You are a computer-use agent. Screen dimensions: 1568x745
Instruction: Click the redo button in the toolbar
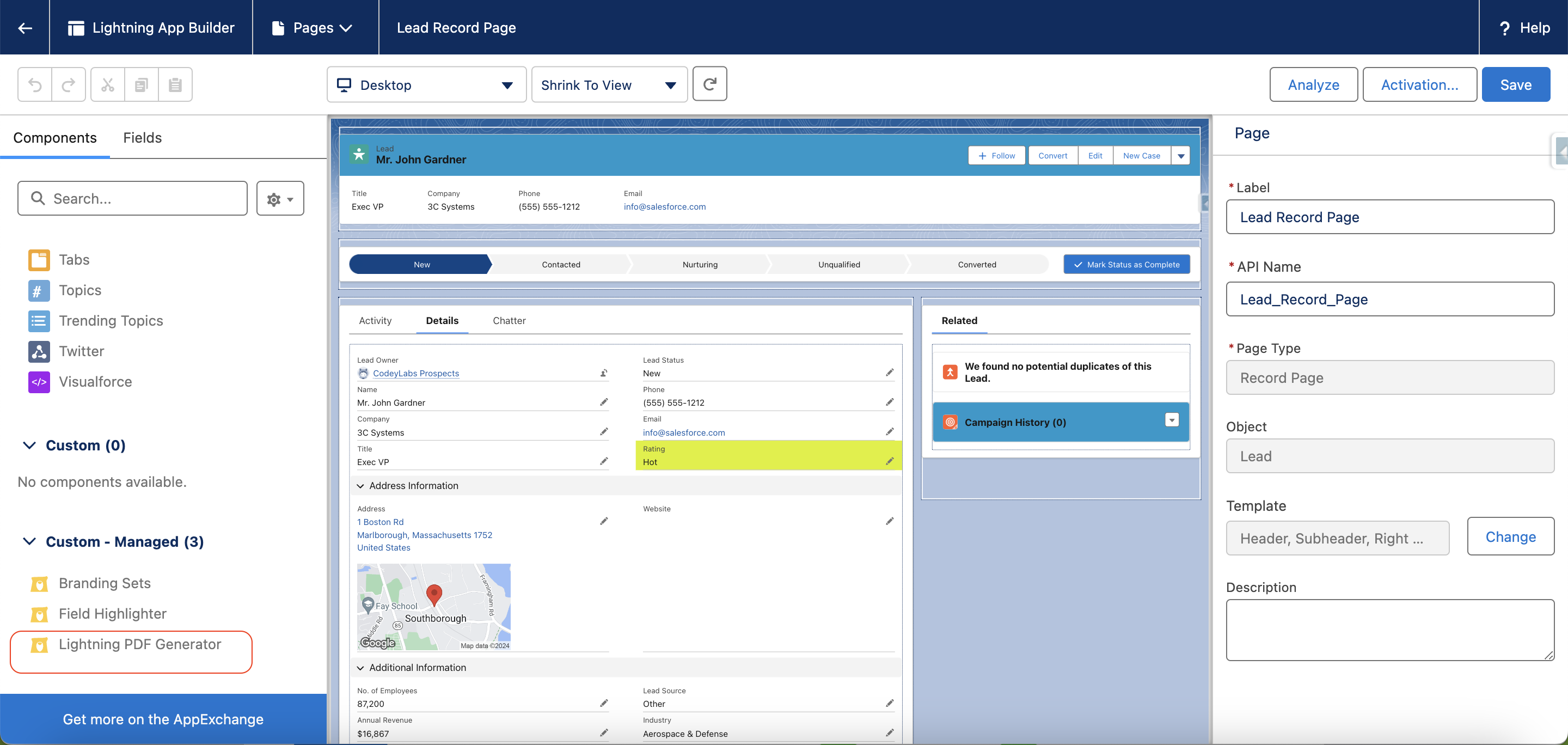69,84
